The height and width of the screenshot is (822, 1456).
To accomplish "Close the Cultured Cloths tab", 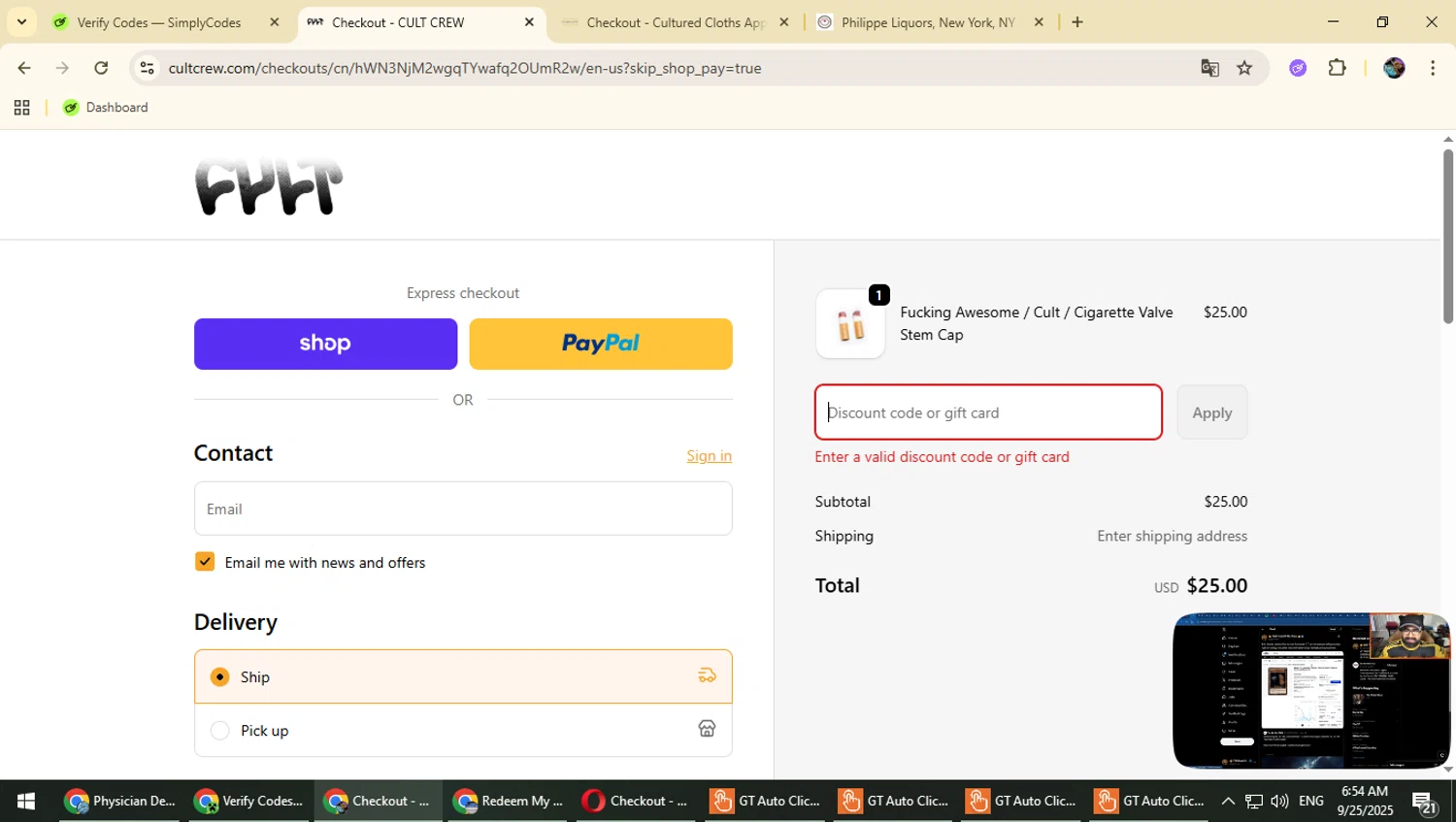I will (x=784, y=22).
